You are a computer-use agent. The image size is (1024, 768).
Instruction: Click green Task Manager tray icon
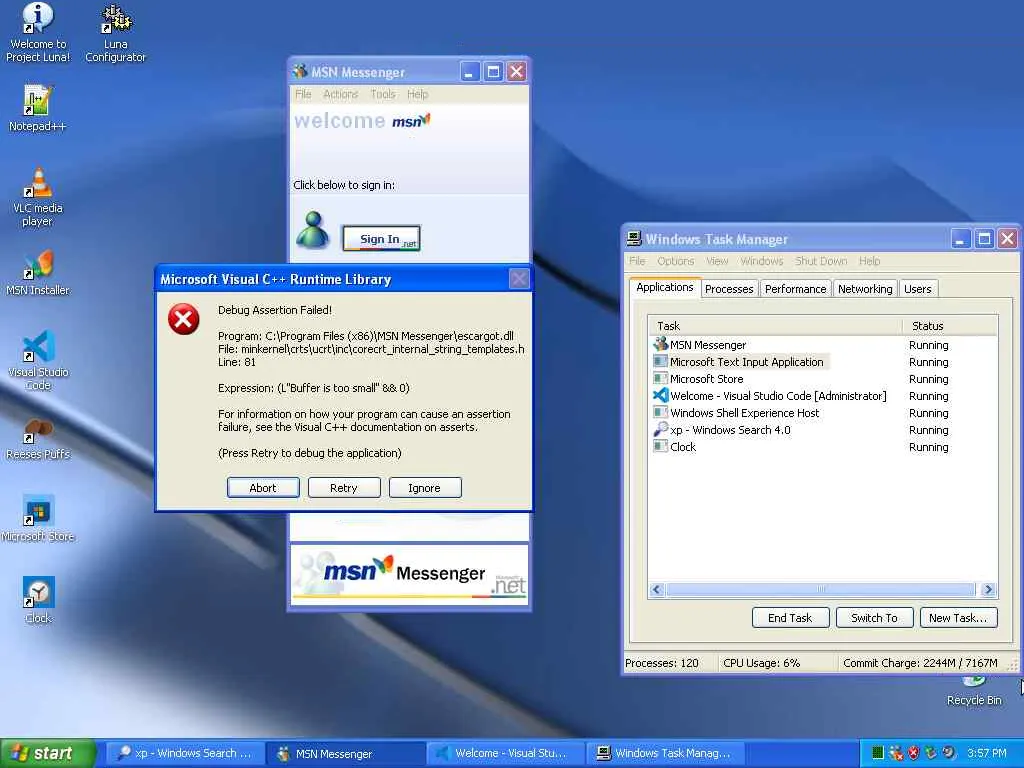click(x=878, y=753)
